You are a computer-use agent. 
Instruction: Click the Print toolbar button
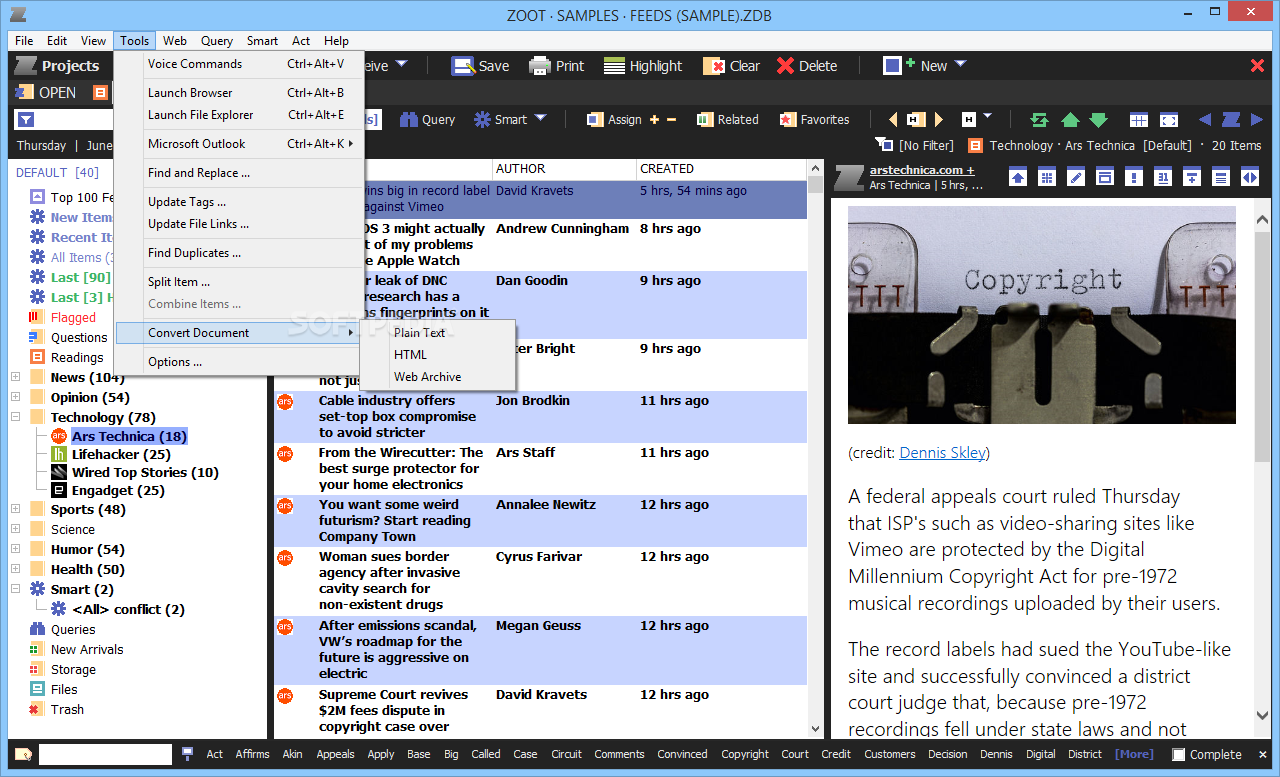556,66
